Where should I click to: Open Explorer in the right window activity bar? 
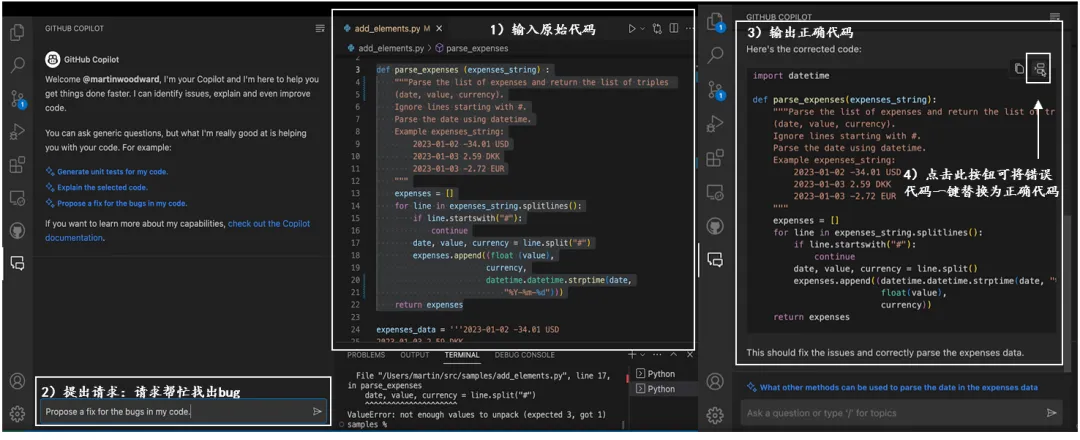click(x=716, y=23)
